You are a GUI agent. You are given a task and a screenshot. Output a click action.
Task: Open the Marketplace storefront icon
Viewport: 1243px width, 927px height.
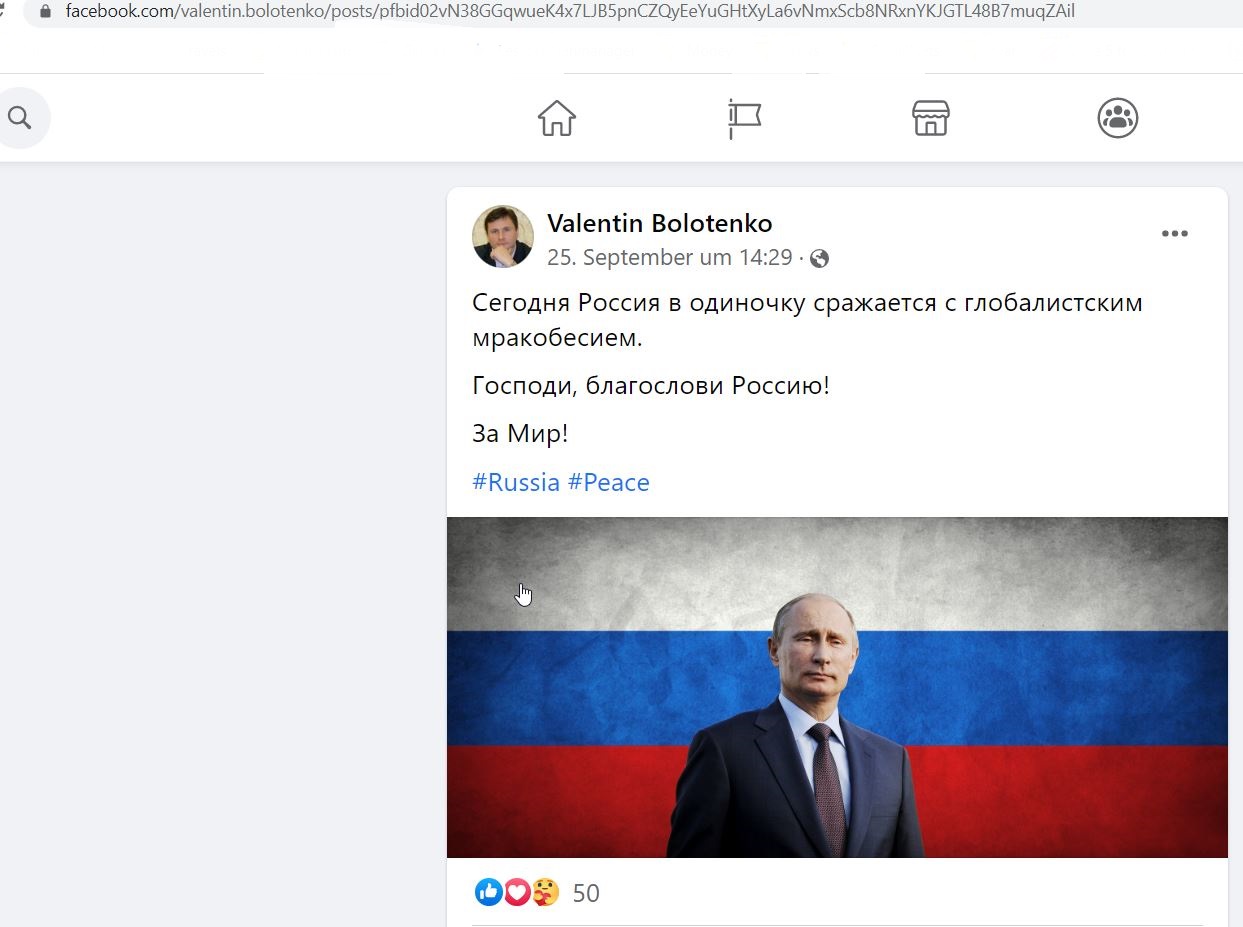tap(931, 118)
